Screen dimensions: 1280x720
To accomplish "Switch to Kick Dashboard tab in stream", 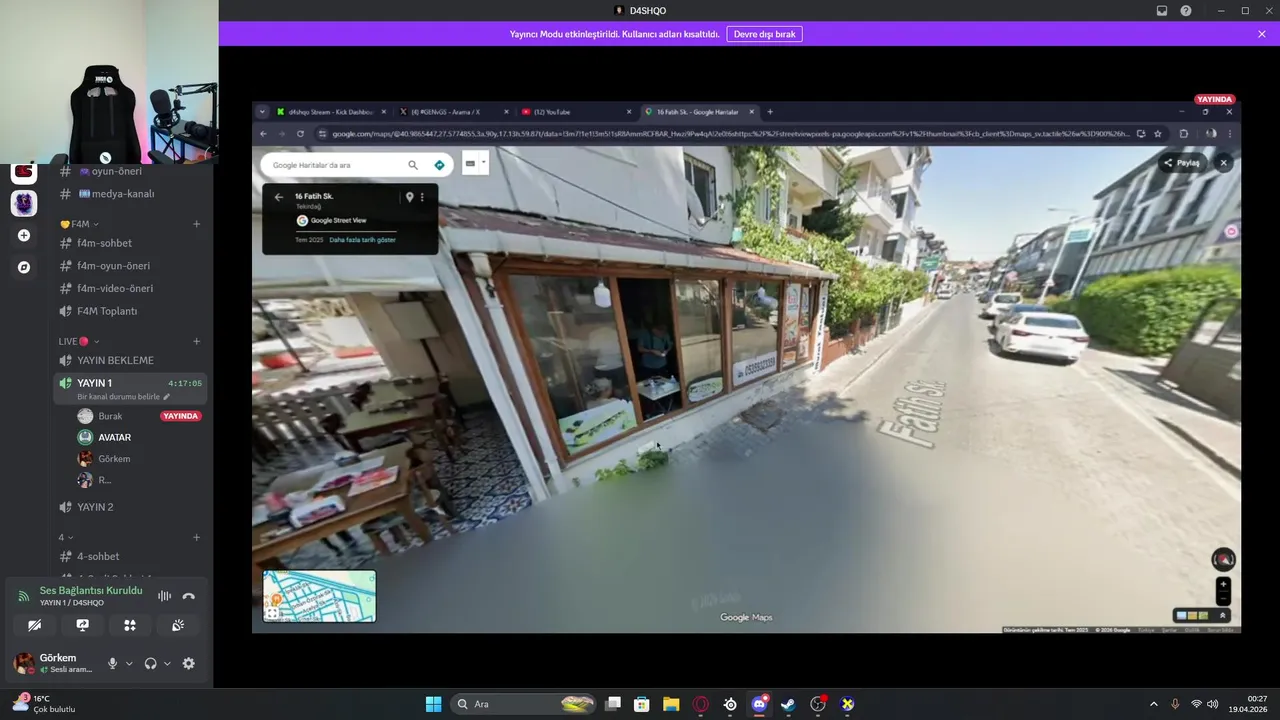I will [329, 112].
